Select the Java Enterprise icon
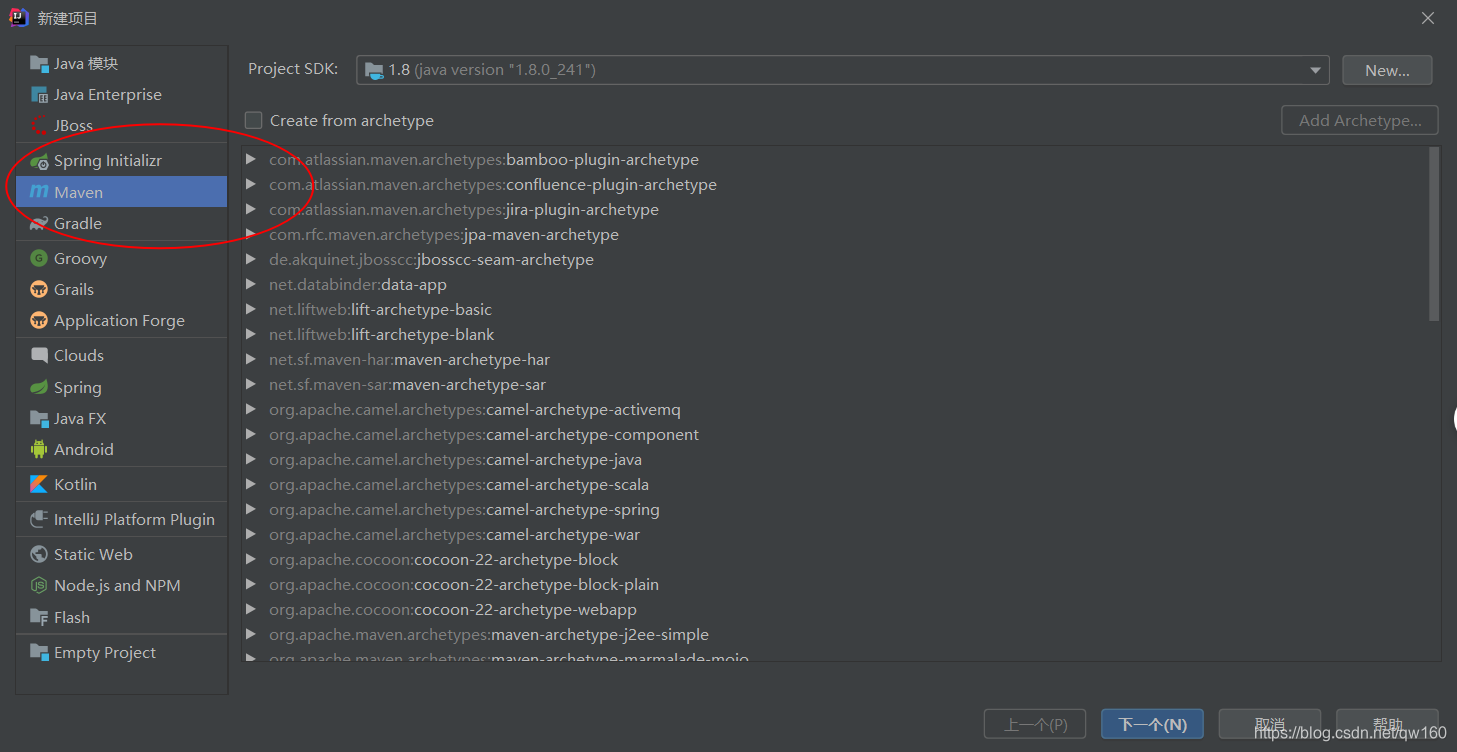Screen dimensions: 1457x752 39,95
